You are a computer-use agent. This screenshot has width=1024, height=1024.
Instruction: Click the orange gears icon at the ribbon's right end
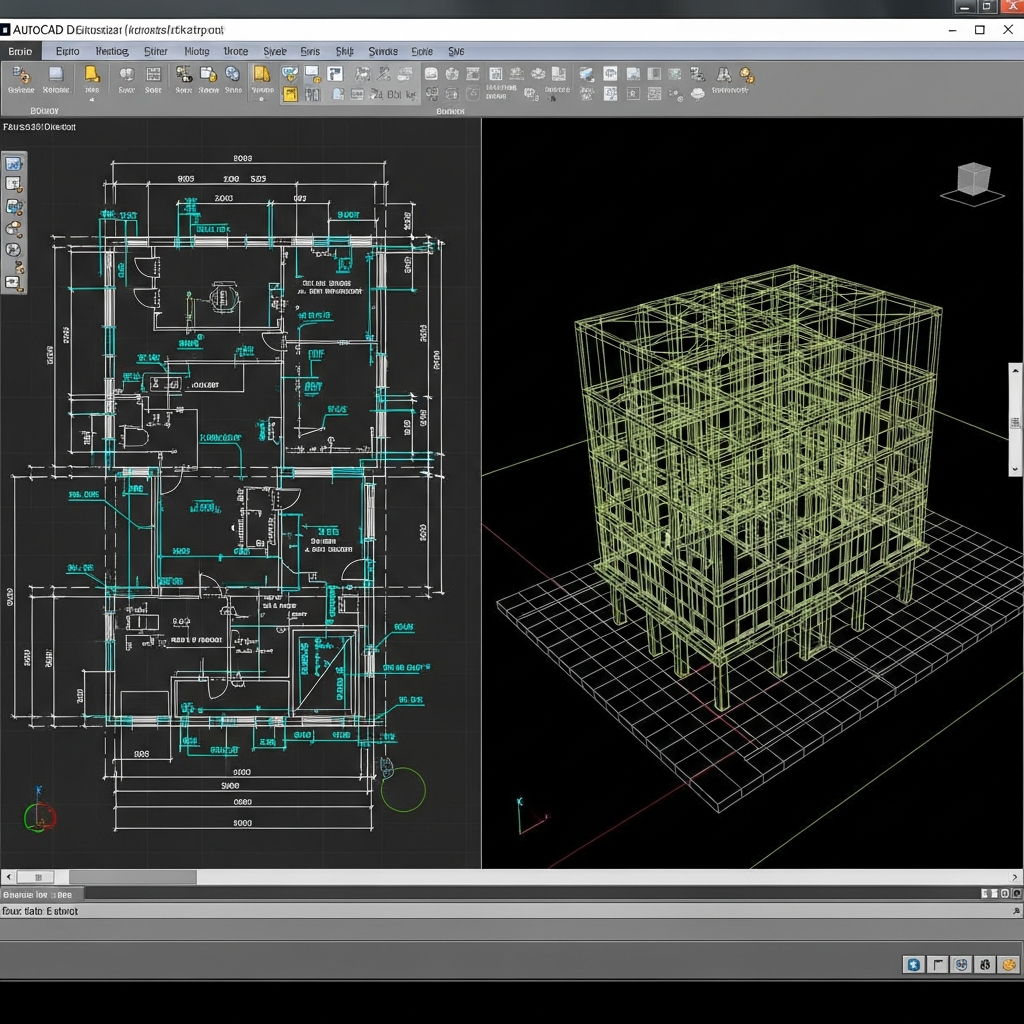[746, 76]
